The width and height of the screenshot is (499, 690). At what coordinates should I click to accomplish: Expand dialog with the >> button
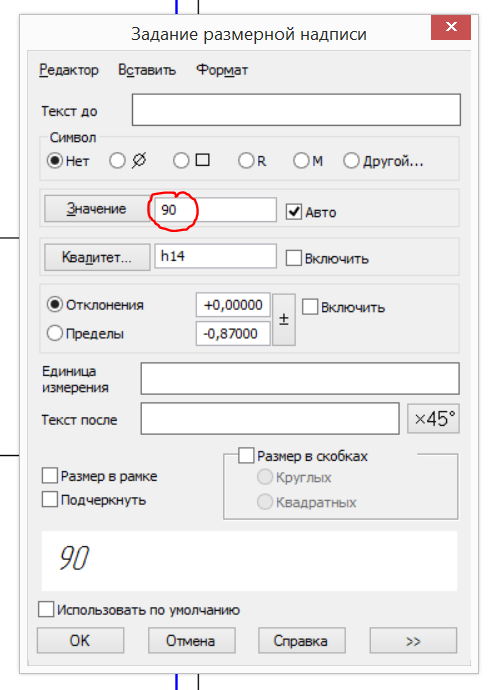point(413,641)
